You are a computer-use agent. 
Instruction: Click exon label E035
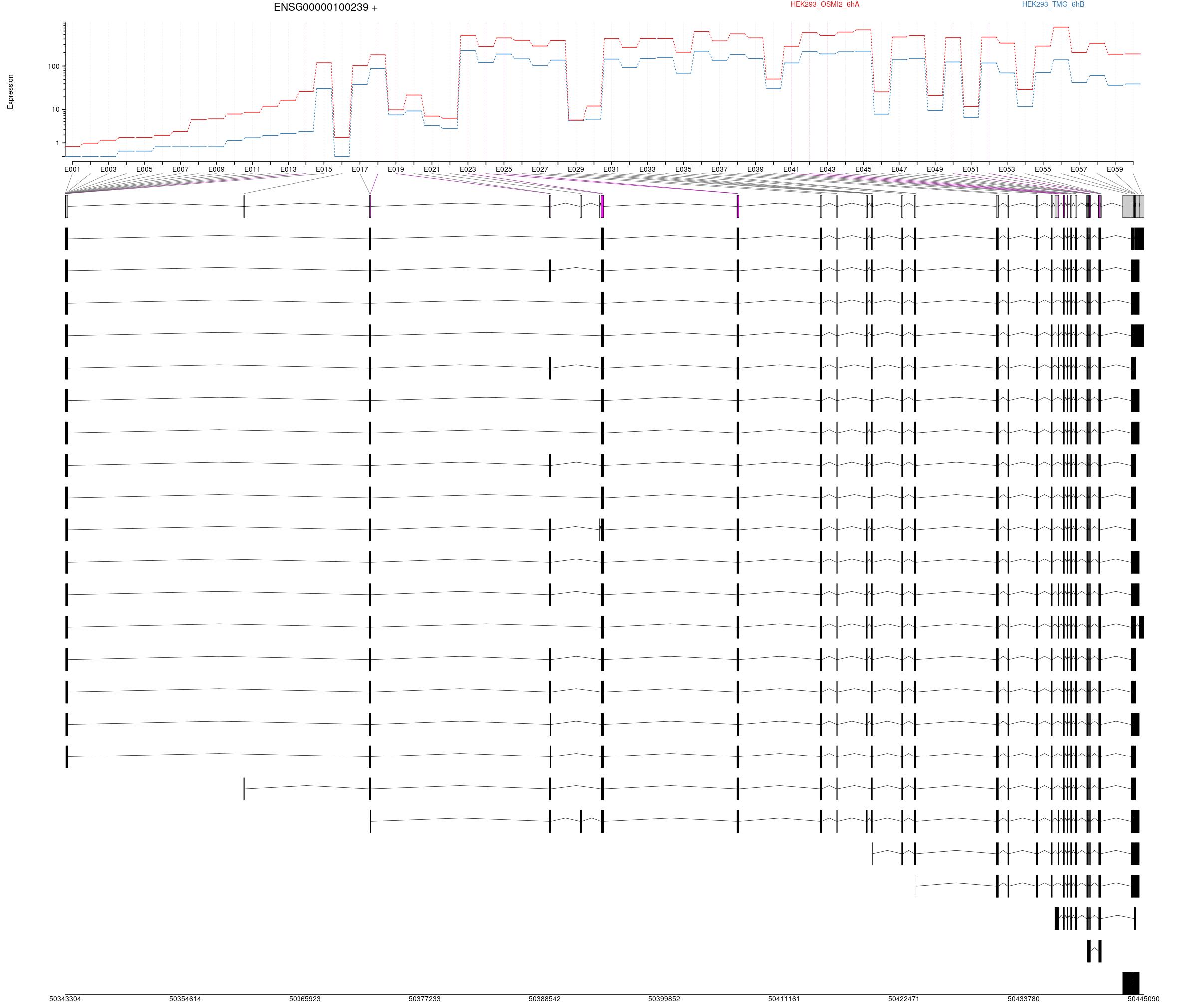683,169
